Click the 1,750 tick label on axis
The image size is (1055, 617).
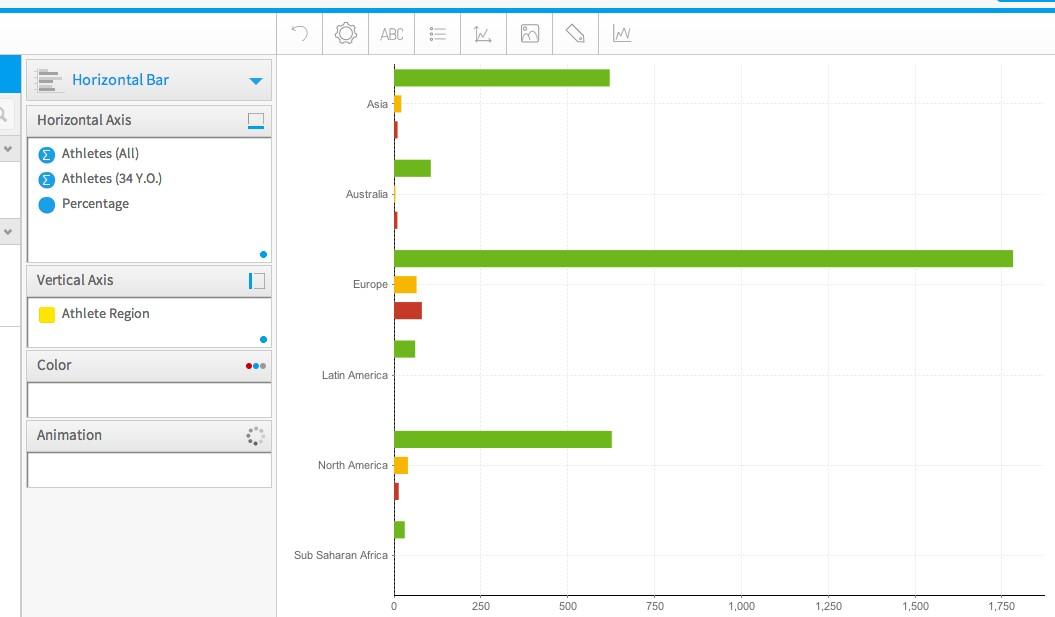pos(1002,606)
